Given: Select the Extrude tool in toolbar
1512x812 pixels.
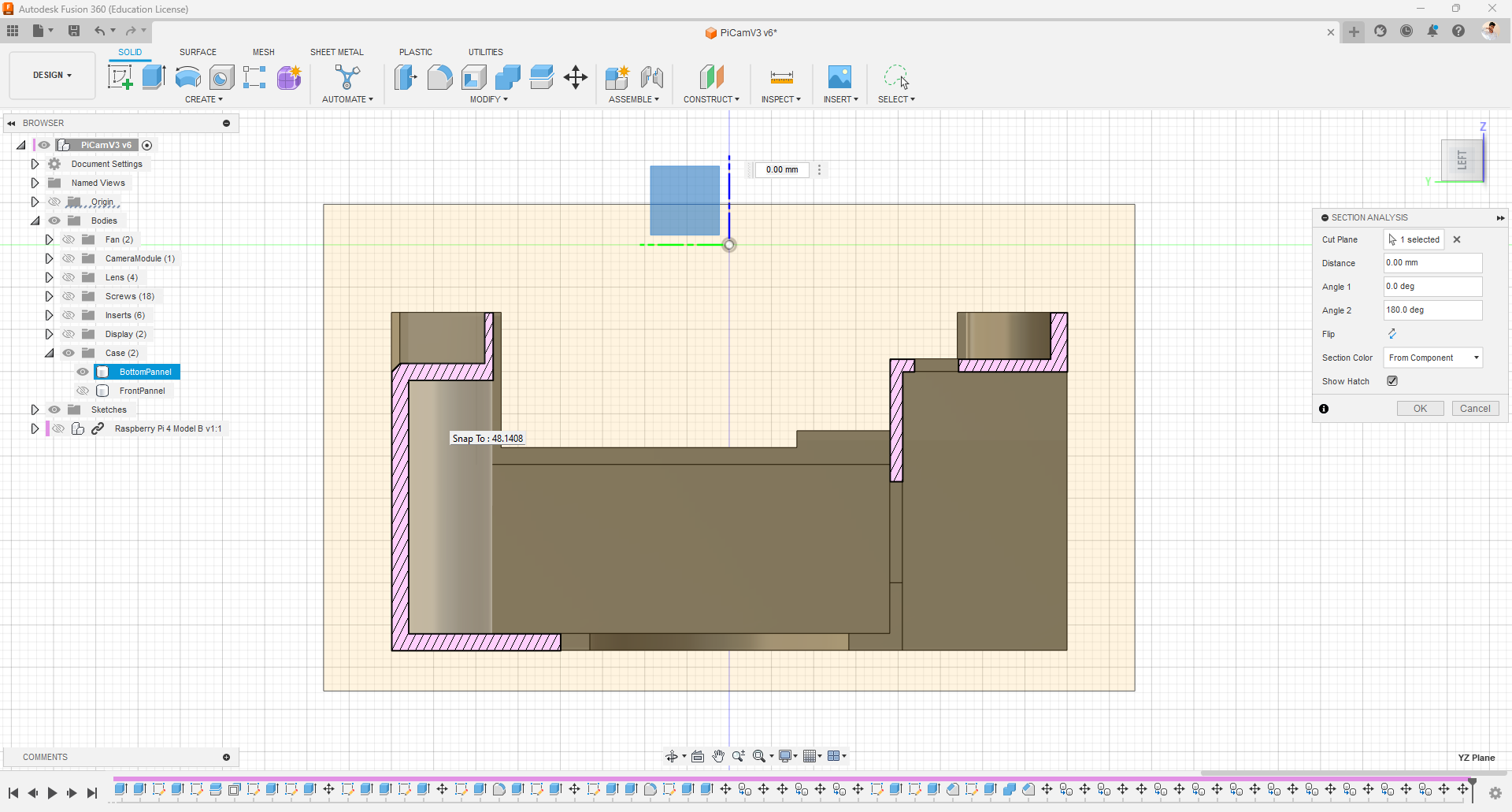Looking at the screenshot, I should pyautogui.click(x=154, y=77).
